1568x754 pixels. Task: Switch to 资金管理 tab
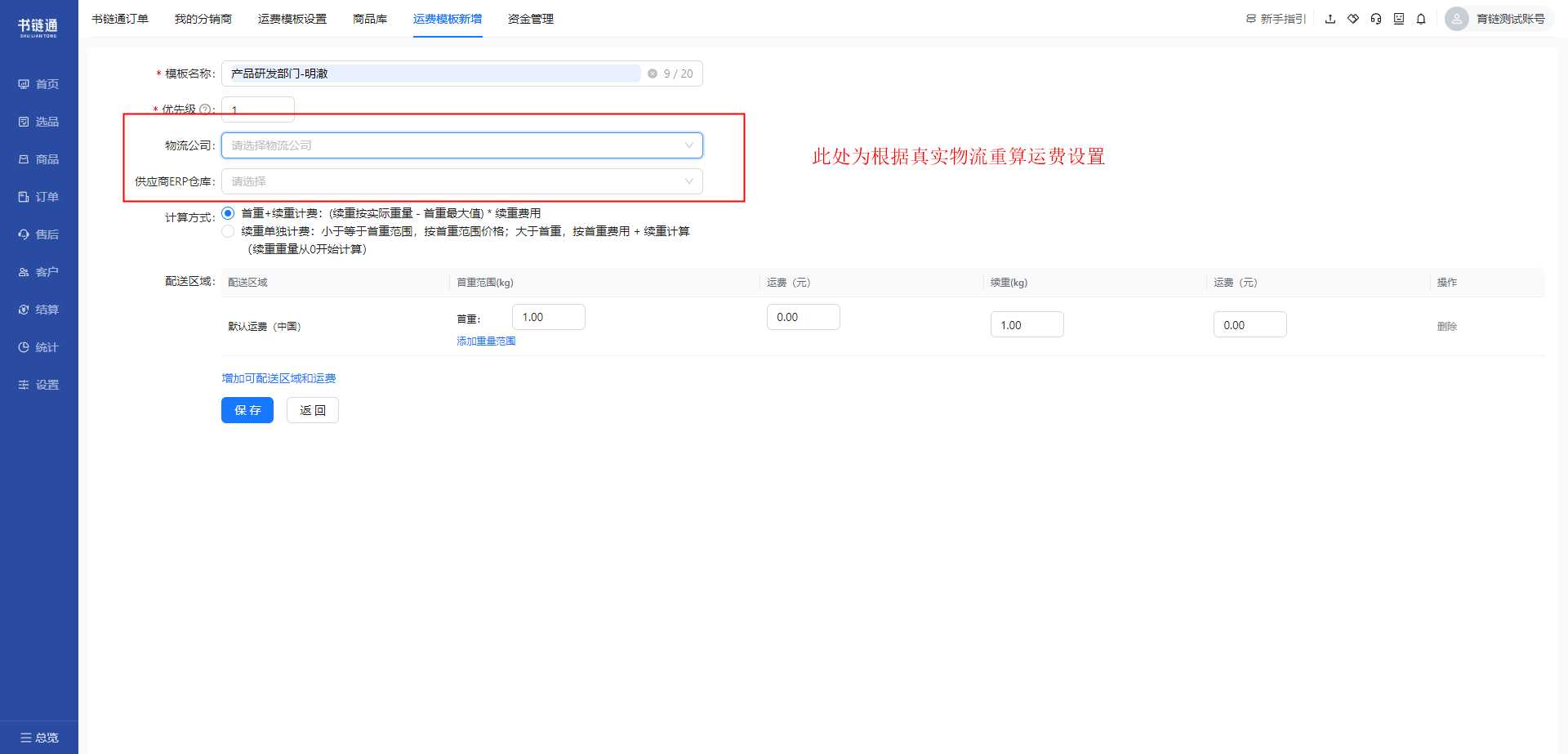pos(531,19)
